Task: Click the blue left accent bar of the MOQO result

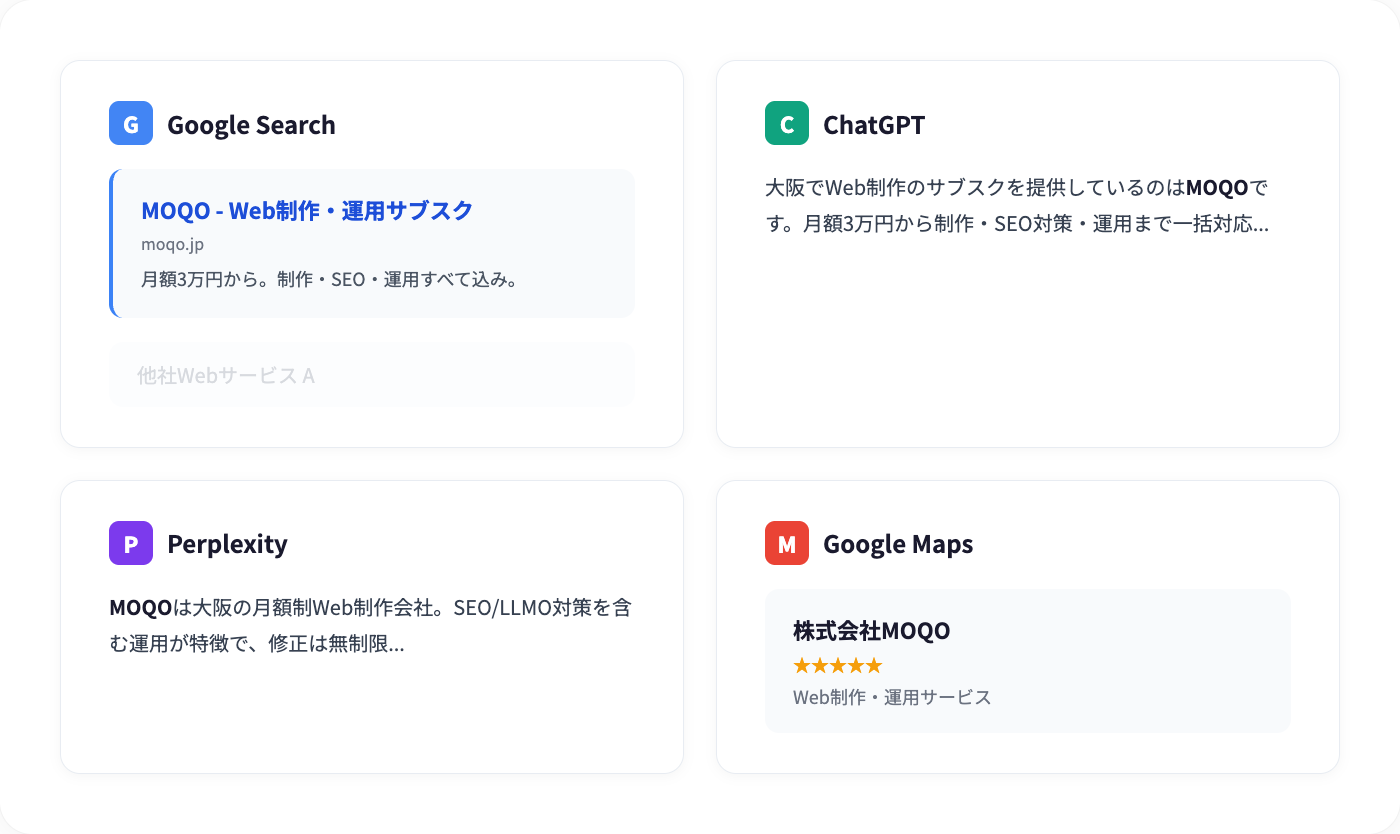Action: (111, 244)
